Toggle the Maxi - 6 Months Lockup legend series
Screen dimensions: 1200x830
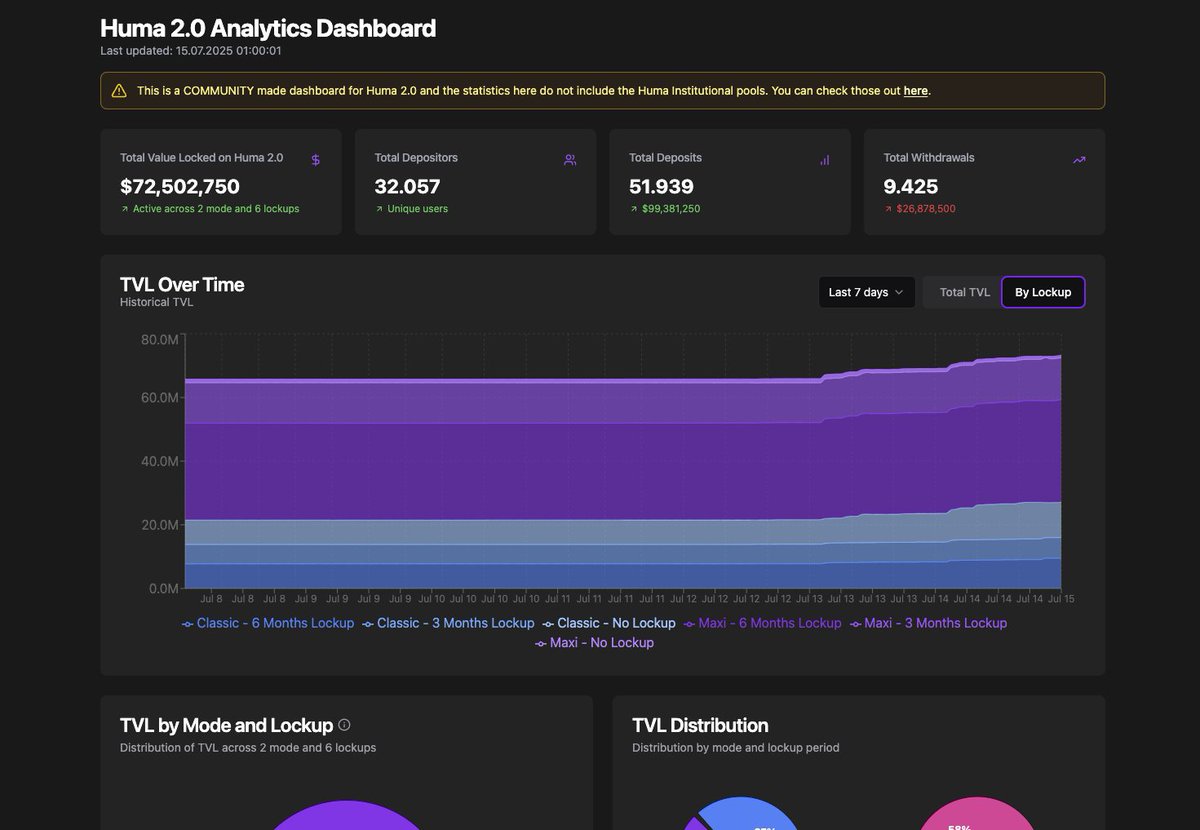(763, 623)
